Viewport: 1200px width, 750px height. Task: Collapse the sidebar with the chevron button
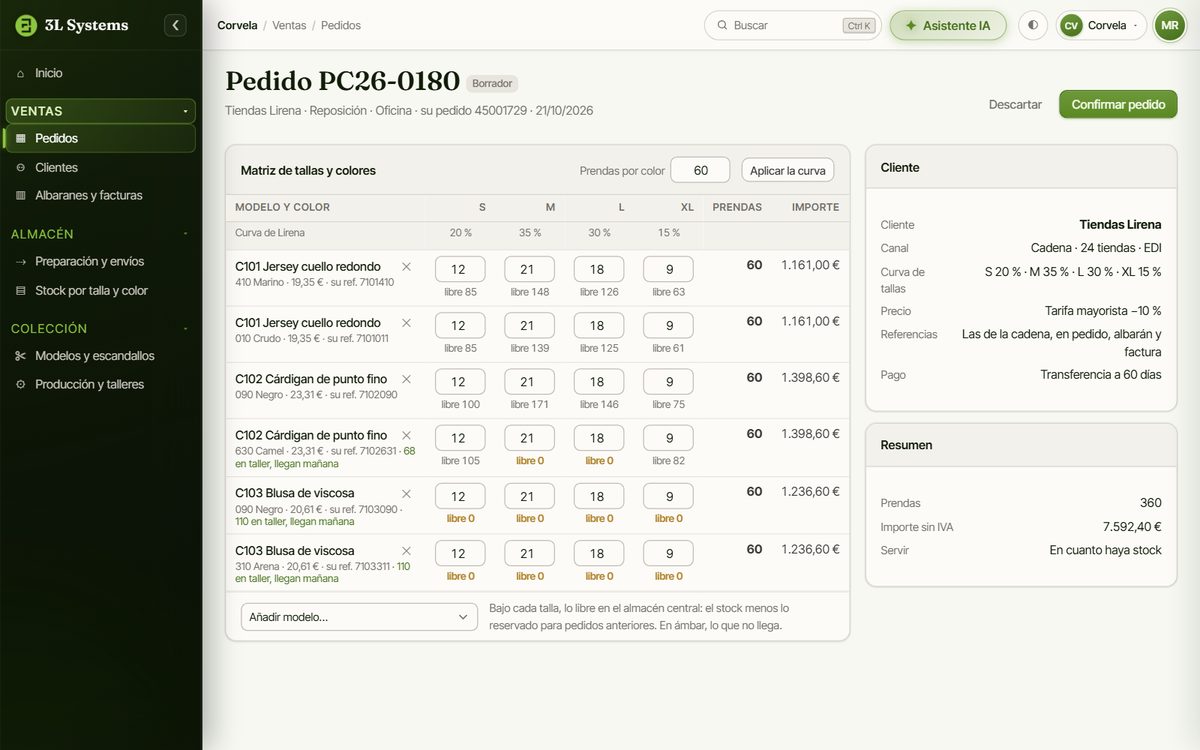pyautogui.click(x=176, y=25)
